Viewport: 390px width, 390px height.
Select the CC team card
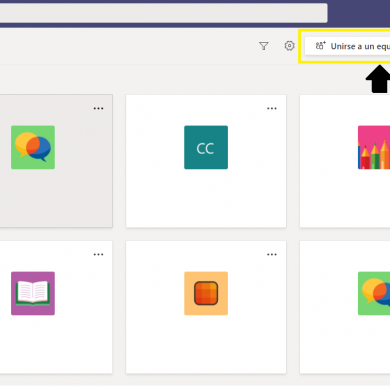[x=206, y=161]
